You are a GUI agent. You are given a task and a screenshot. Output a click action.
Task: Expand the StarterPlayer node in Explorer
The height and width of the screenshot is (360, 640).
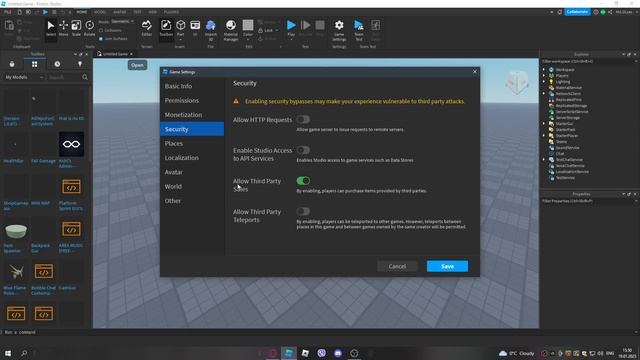pos(544,136)
